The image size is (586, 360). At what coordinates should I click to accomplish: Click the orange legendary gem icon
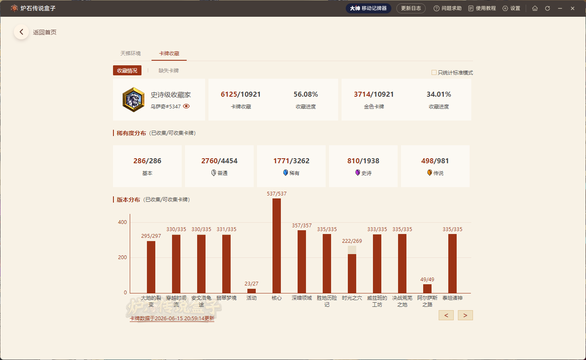tap(429, 172)
